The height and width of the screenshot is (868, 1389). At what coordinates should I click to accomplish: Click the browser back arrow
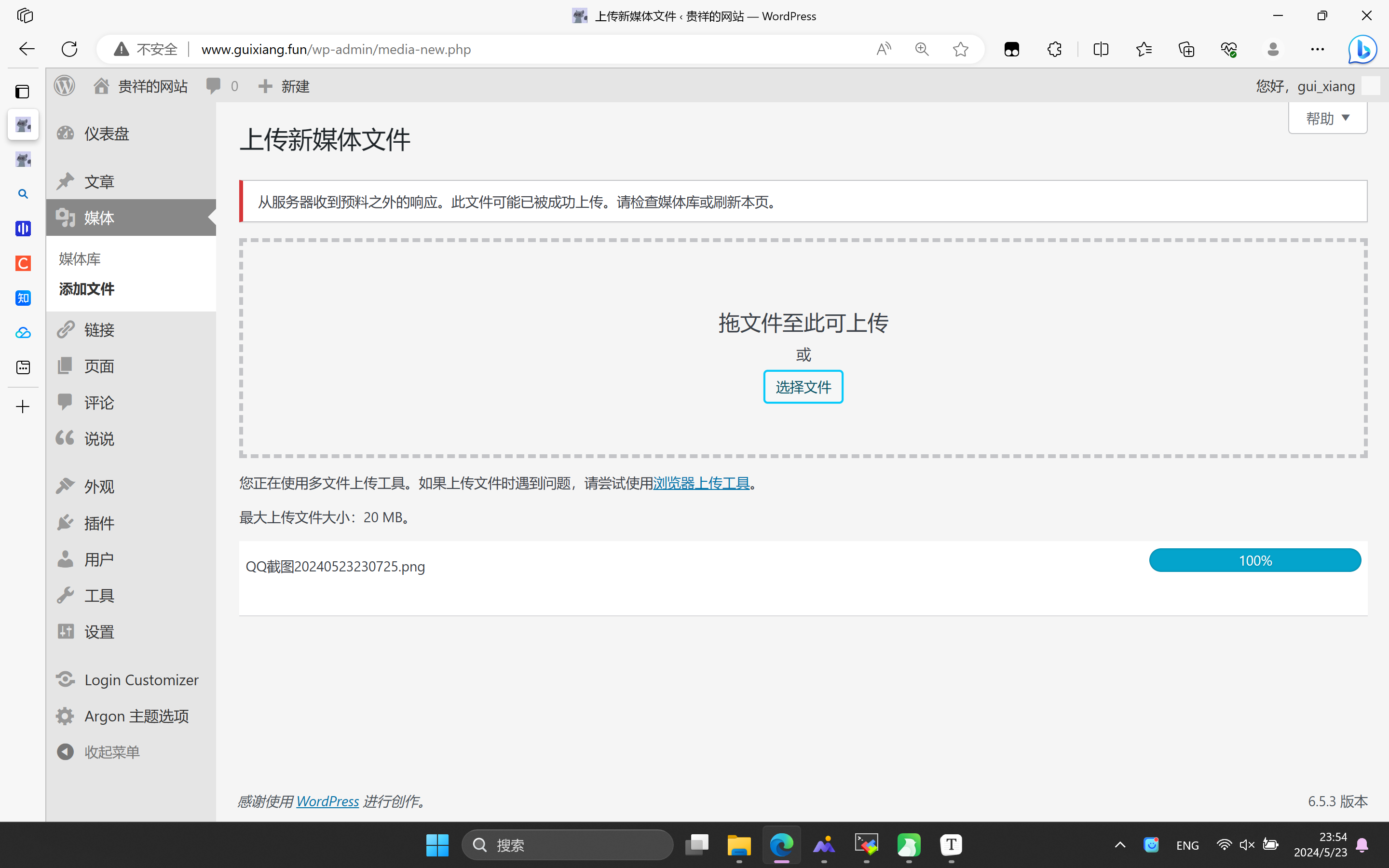click(x=27, y=49)
